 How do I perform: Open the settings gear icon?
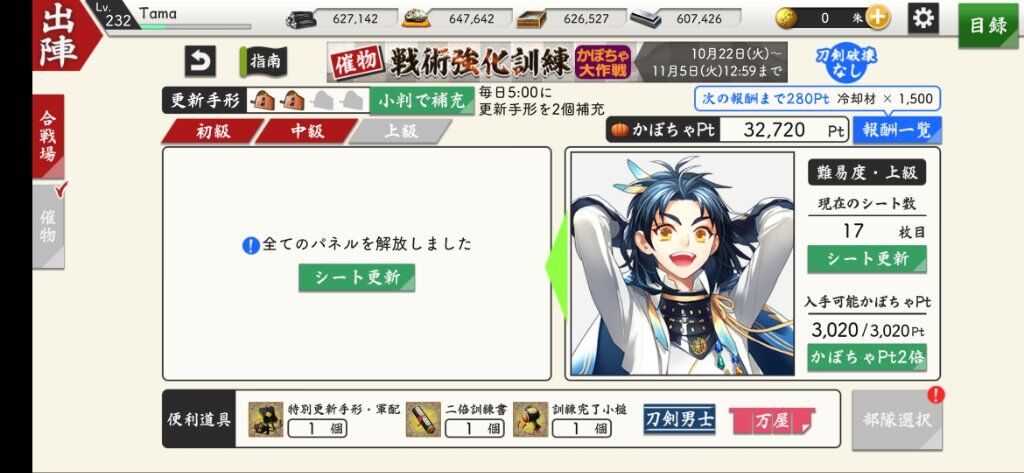923,19
